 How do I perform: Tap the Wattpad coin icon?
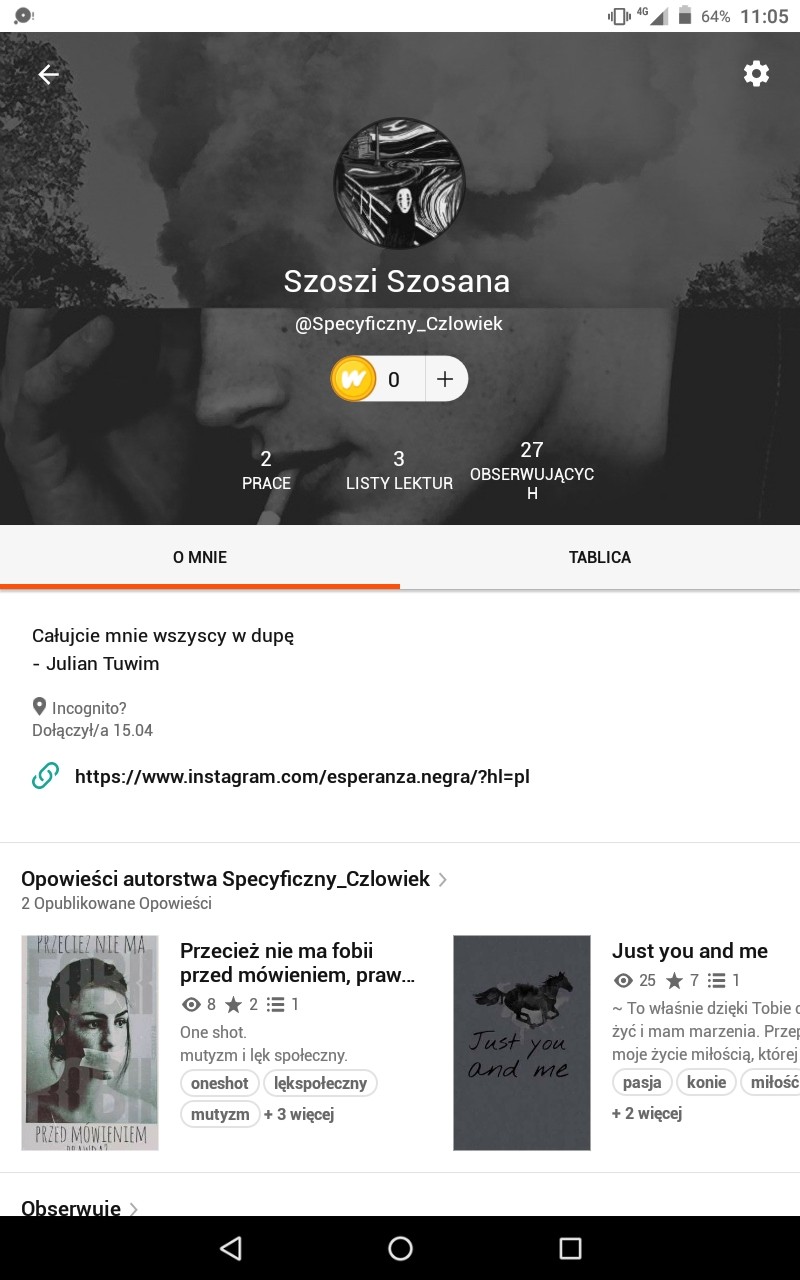354,379
